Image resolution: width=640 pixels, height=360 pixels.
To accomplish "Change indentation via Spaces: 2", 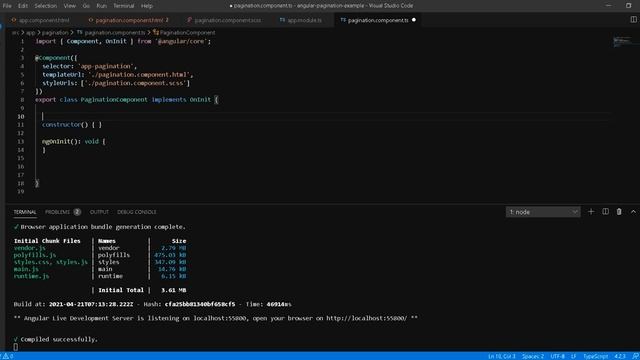I will 533,356.
